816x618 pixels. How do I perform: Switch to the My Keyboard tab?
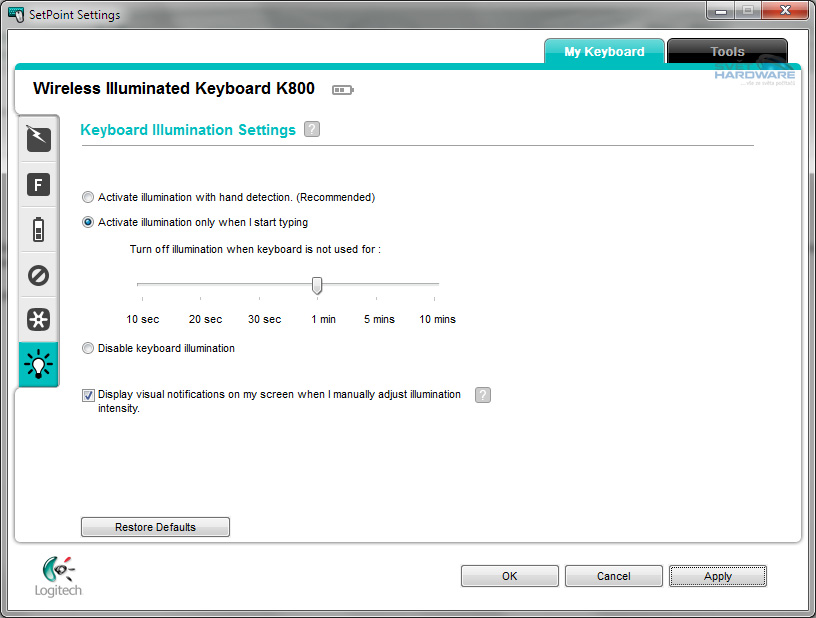[x=604, y=52]
